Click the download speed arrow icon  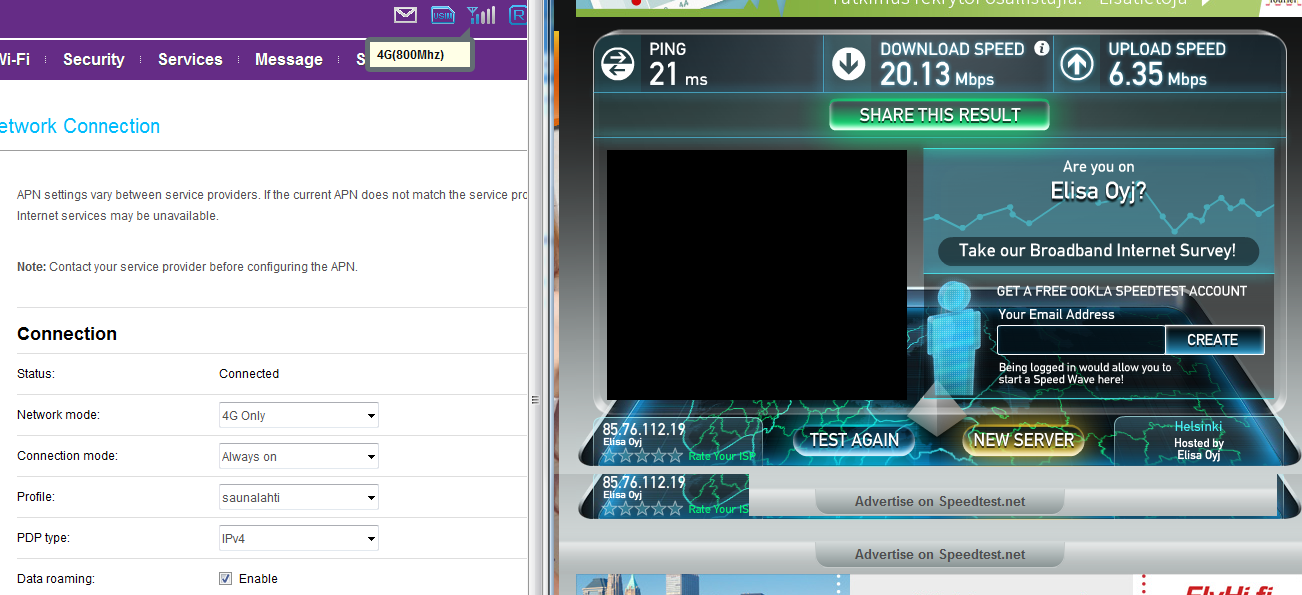point(849,65)
